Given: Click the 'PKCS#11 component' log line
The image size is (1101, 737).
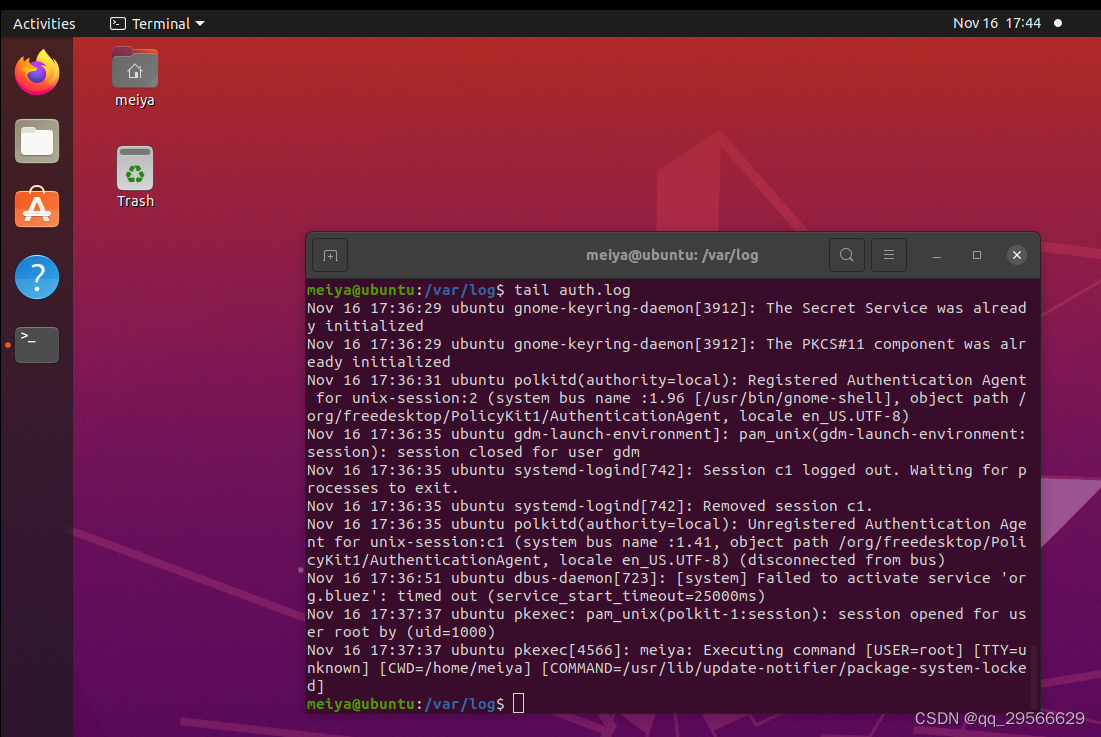Looking at the screenshot, I should (x=666, y=344).
